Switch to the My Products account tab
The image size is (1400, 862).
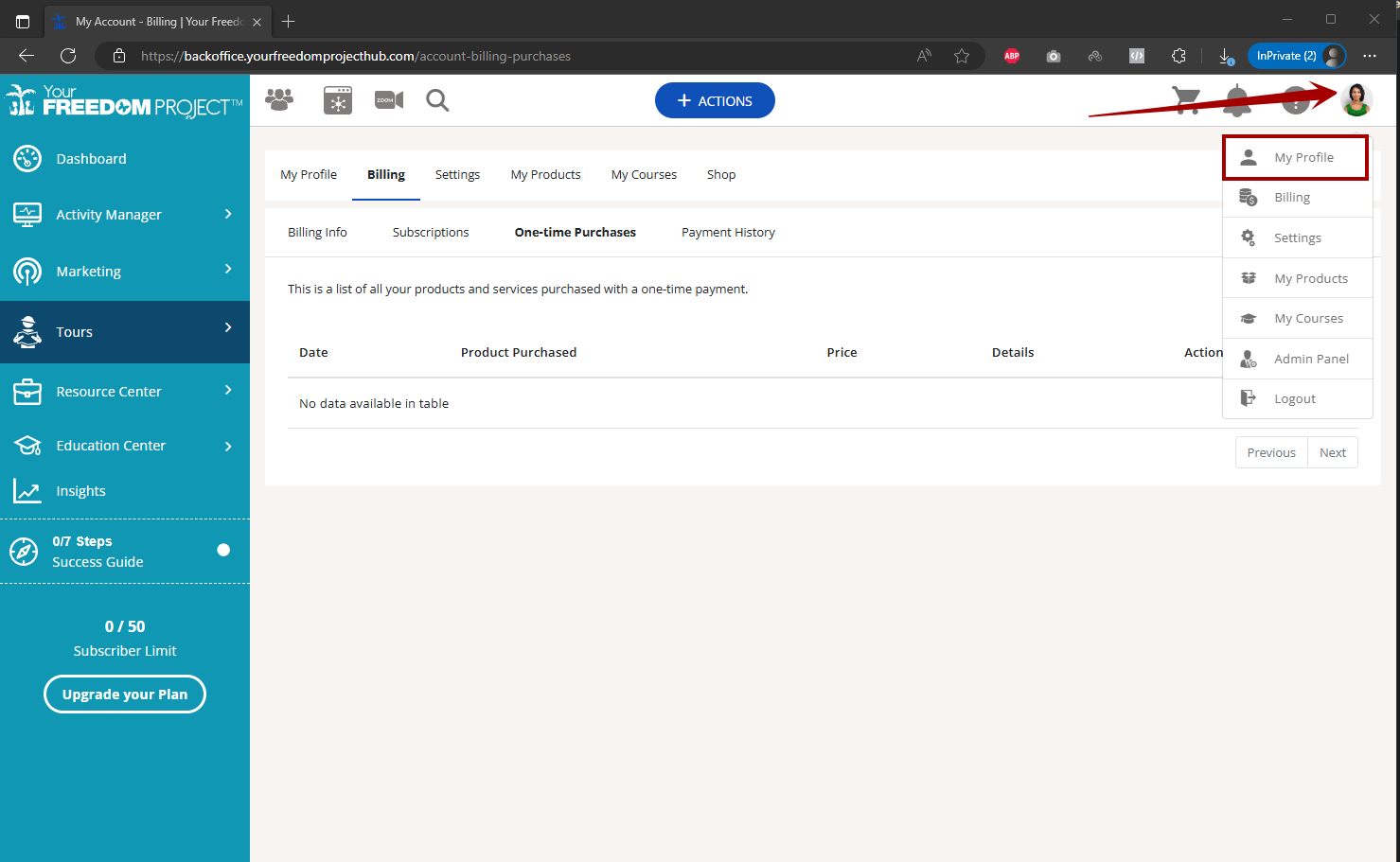tap(545, 174)
